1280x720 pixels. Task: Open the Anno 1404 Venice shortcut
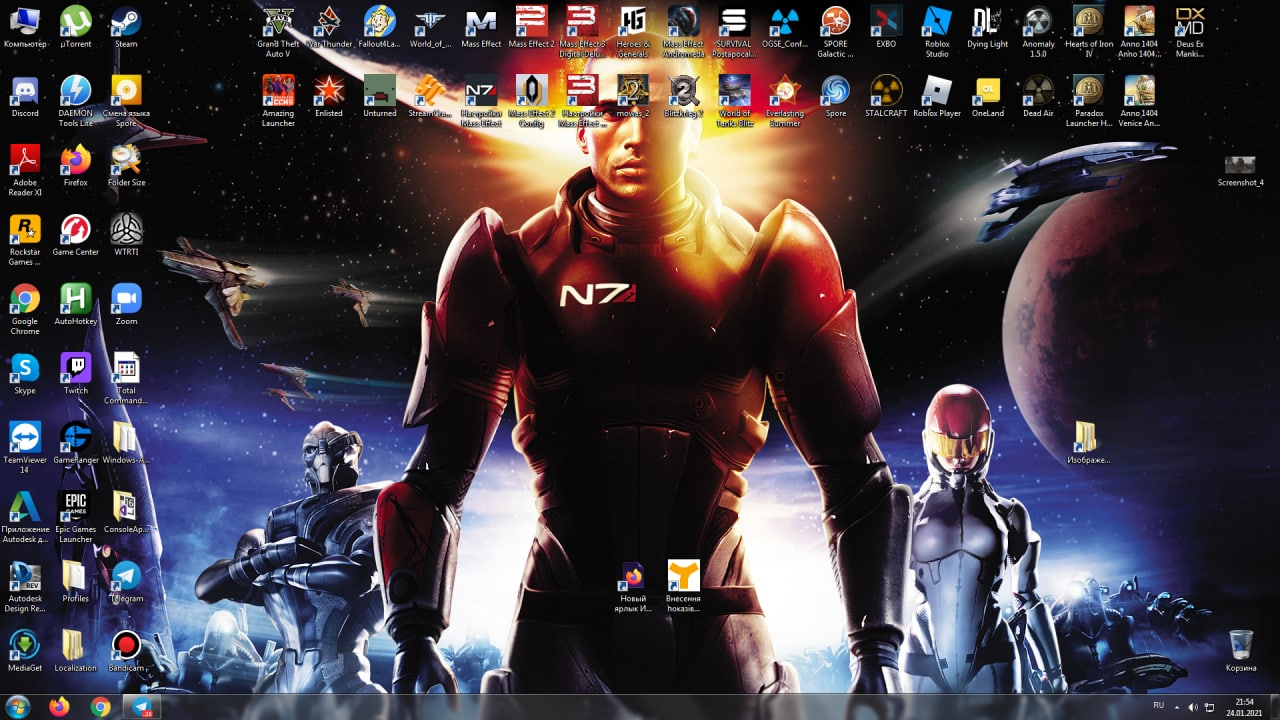click(x=1139, y=100)
